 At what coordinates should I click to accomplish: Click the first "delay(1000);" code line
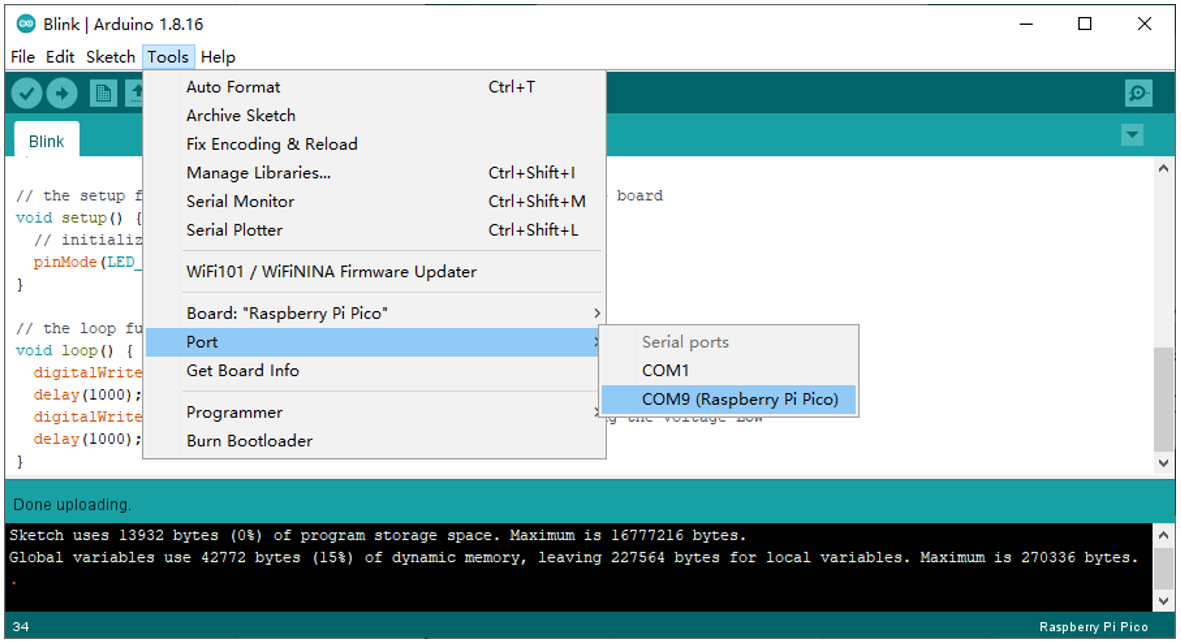tap(87, 395)
